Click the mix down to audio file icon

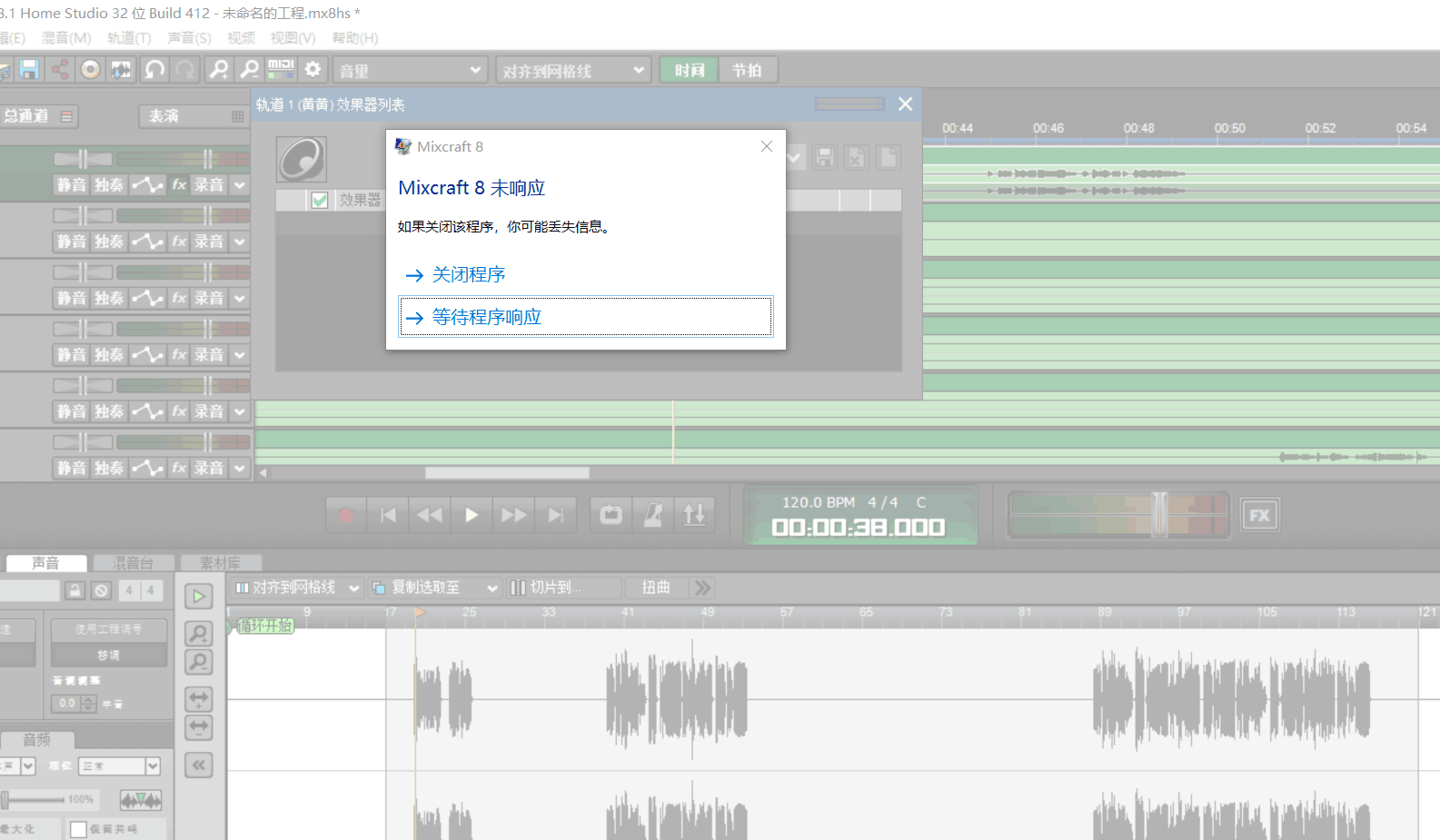pos(121,70)
